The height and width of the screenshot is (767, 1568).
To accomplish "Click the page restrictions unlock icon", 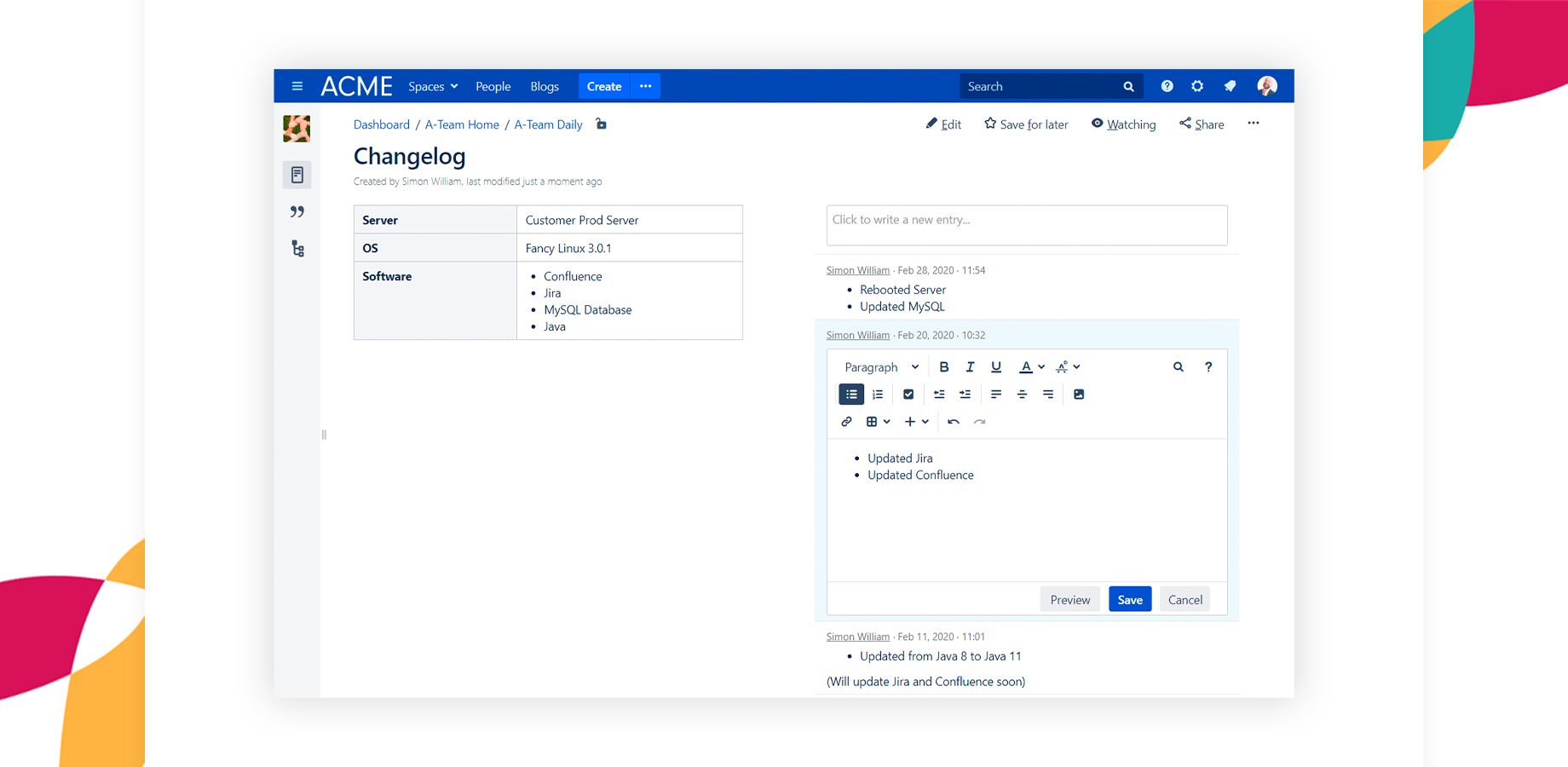I will tap(601, 124).
